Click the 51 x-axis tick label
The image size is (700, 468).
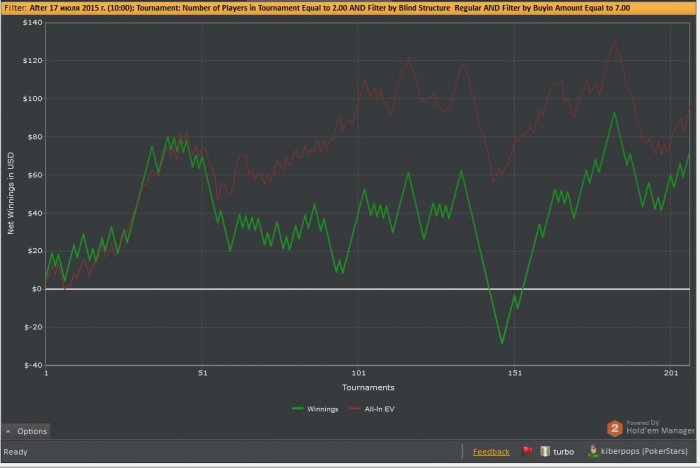click(203, 373)
